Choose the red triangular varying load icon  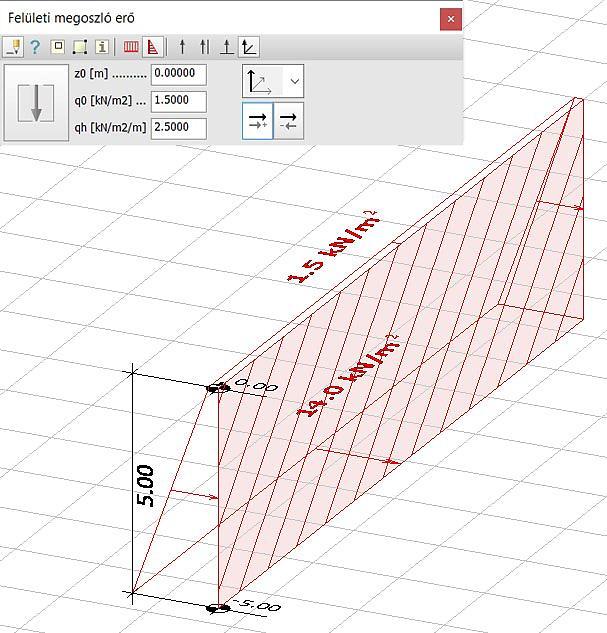153,47
